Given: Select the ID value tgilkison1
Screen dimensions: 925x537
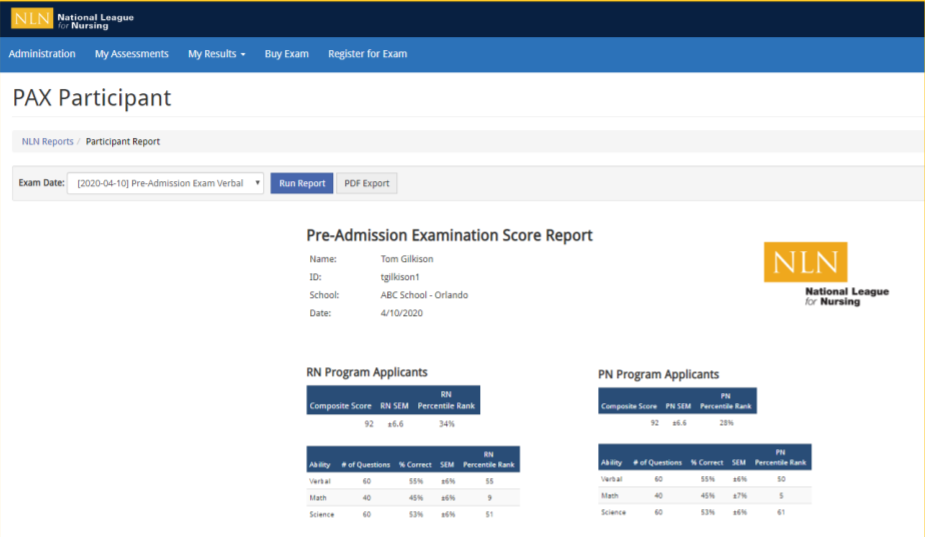Looking at the screenshot, I should 400,277.
